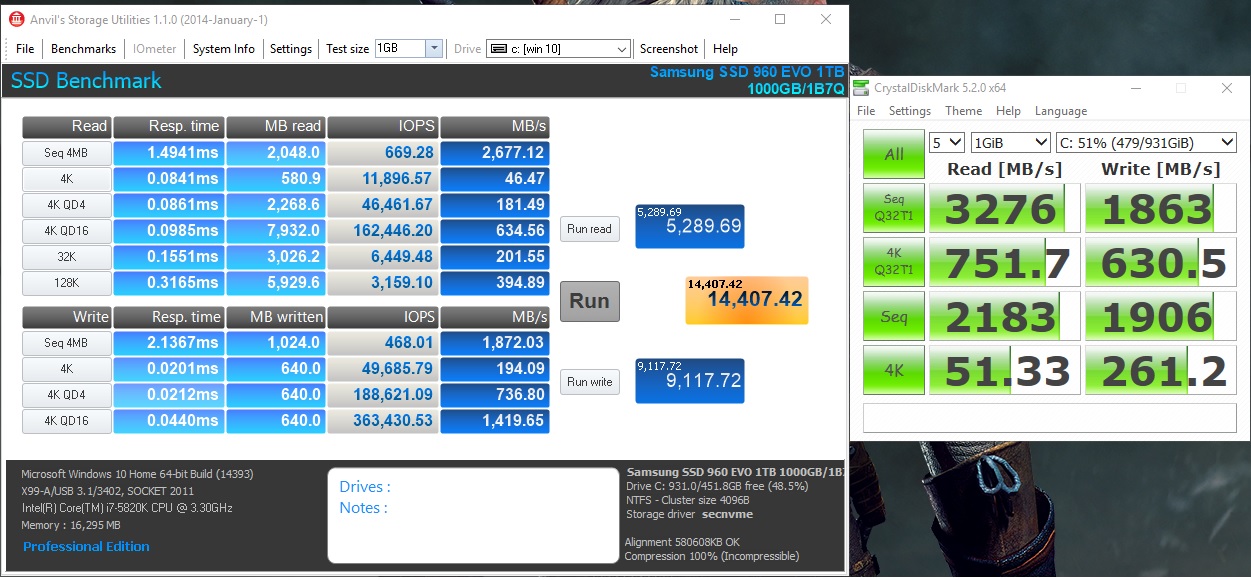Click the Read Seq 4MB MB/s value 2,677.12
The image size is (1251, 580).
tap(495, 153)
